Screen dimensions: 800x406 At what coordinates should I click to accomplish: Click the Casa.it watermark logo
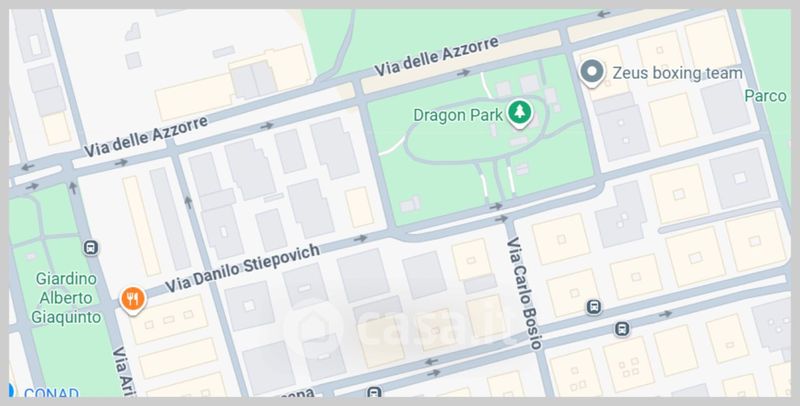[395, 325]
